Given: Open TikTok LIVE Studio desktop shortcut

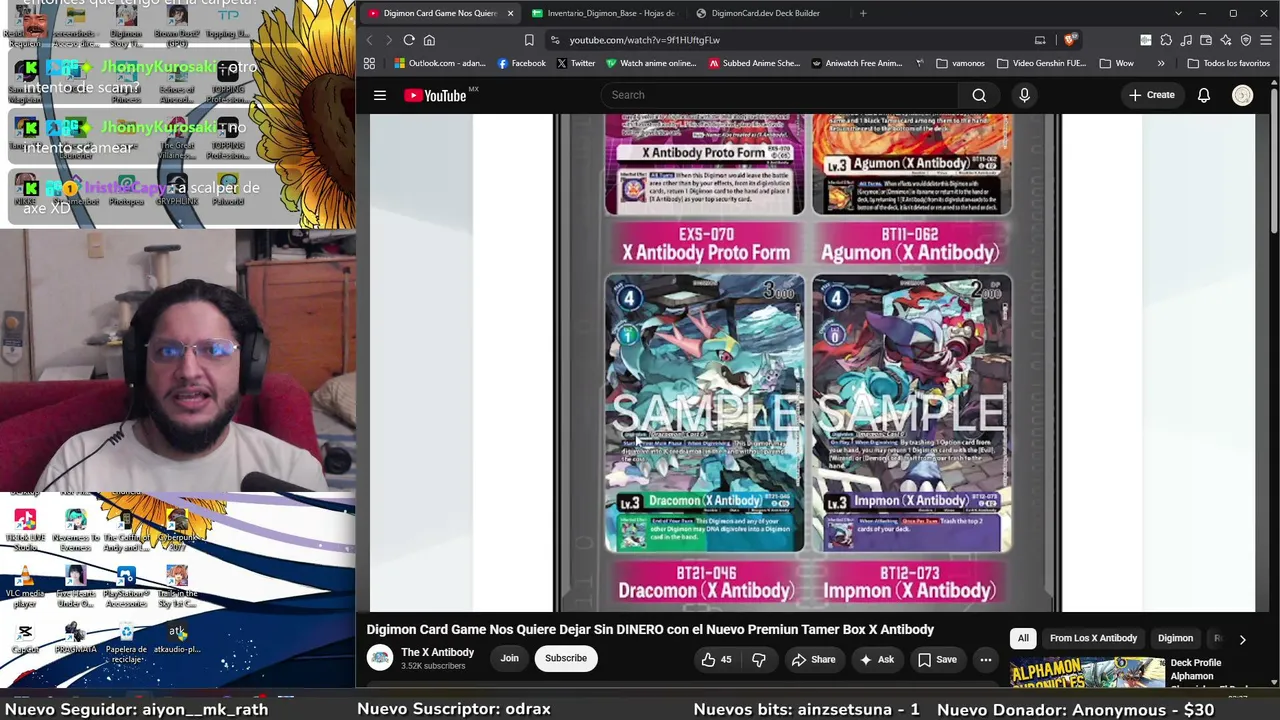Looking at the screenshot, I should pos(25,530).
